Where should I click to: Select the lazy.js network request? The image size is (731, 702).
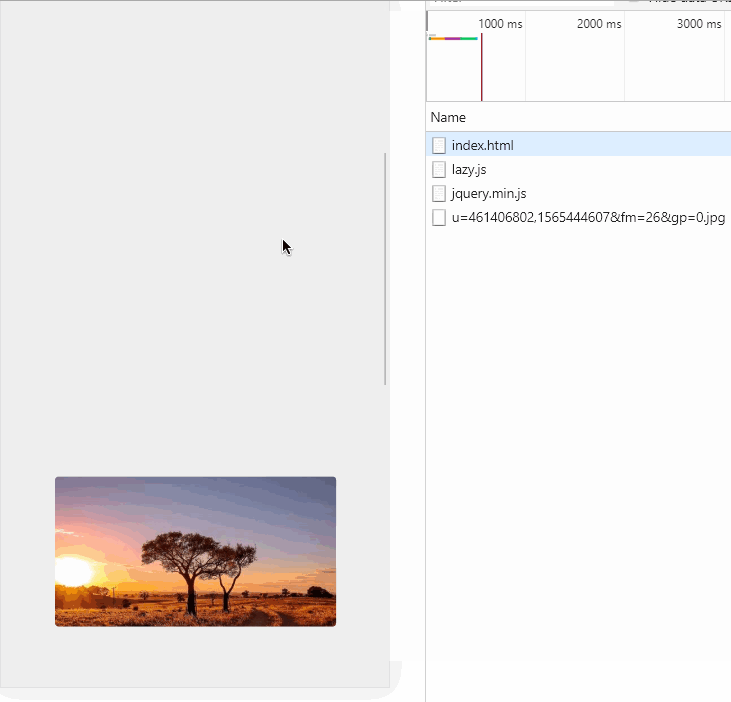coord(578,169)
